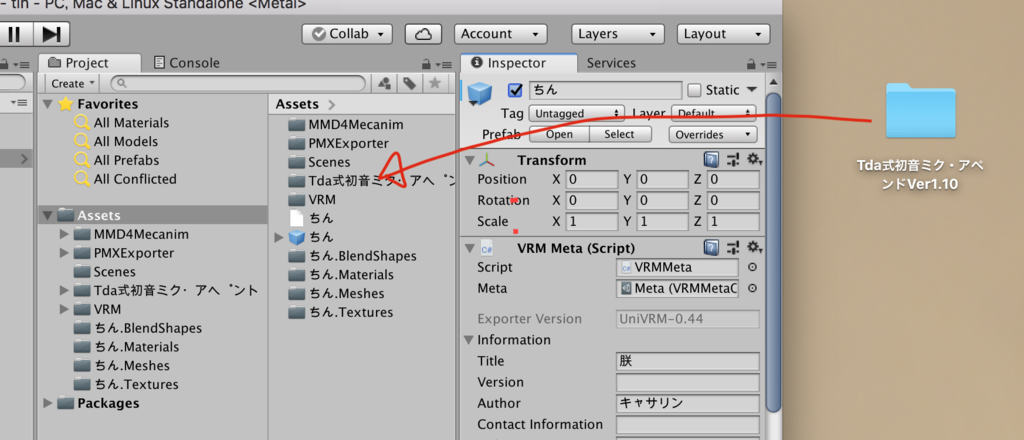Select Scenes folder in left tree
The image size is (1024, 440).
104,272
